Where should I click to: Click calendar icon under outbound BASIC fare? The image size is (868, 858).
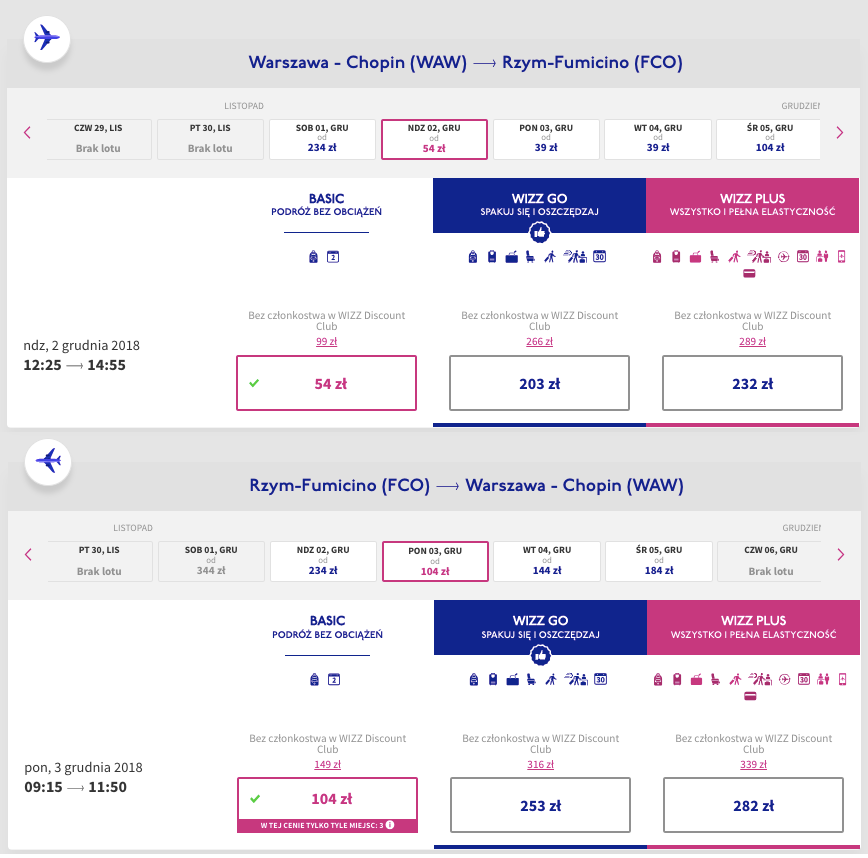point(334,257)
